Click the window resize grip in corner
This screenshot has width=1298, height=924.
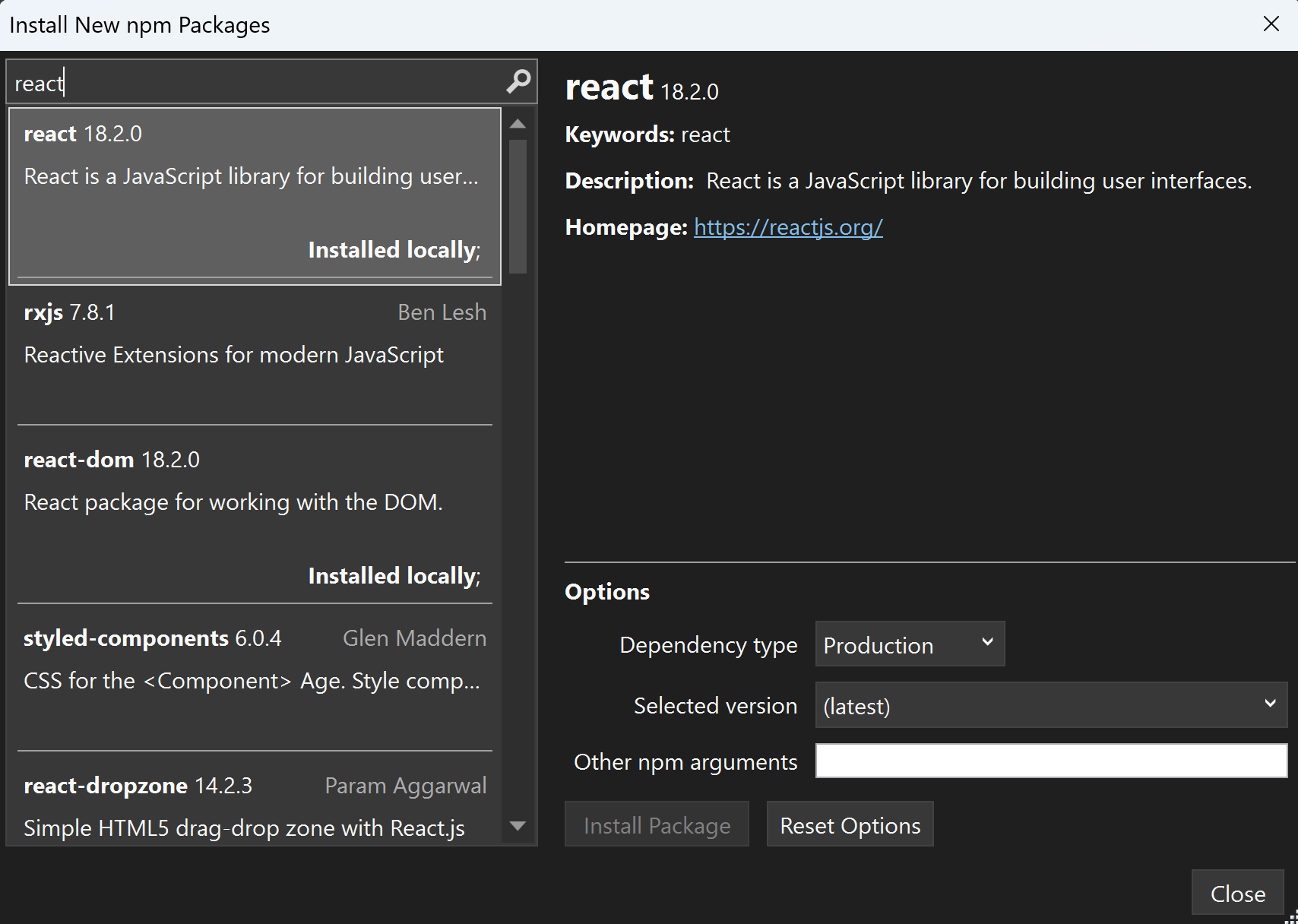click(1291, 917)
